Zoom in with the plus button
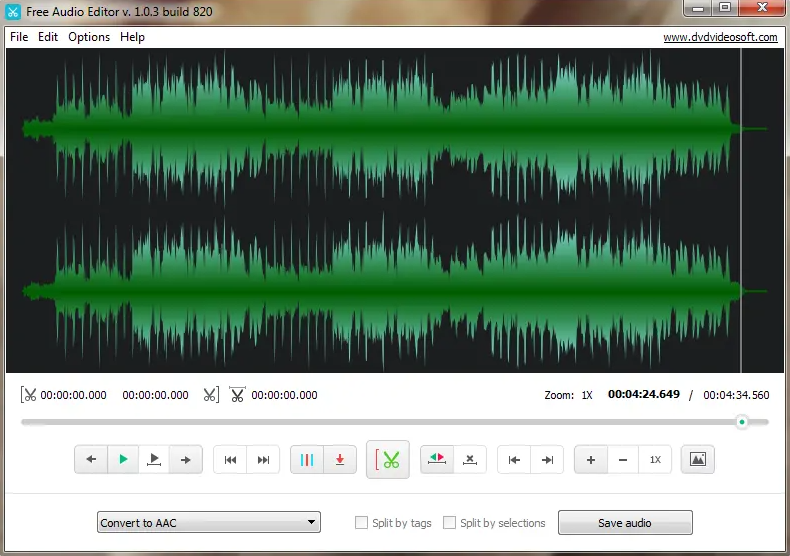The image size is (790, 556). coord(591,459)
